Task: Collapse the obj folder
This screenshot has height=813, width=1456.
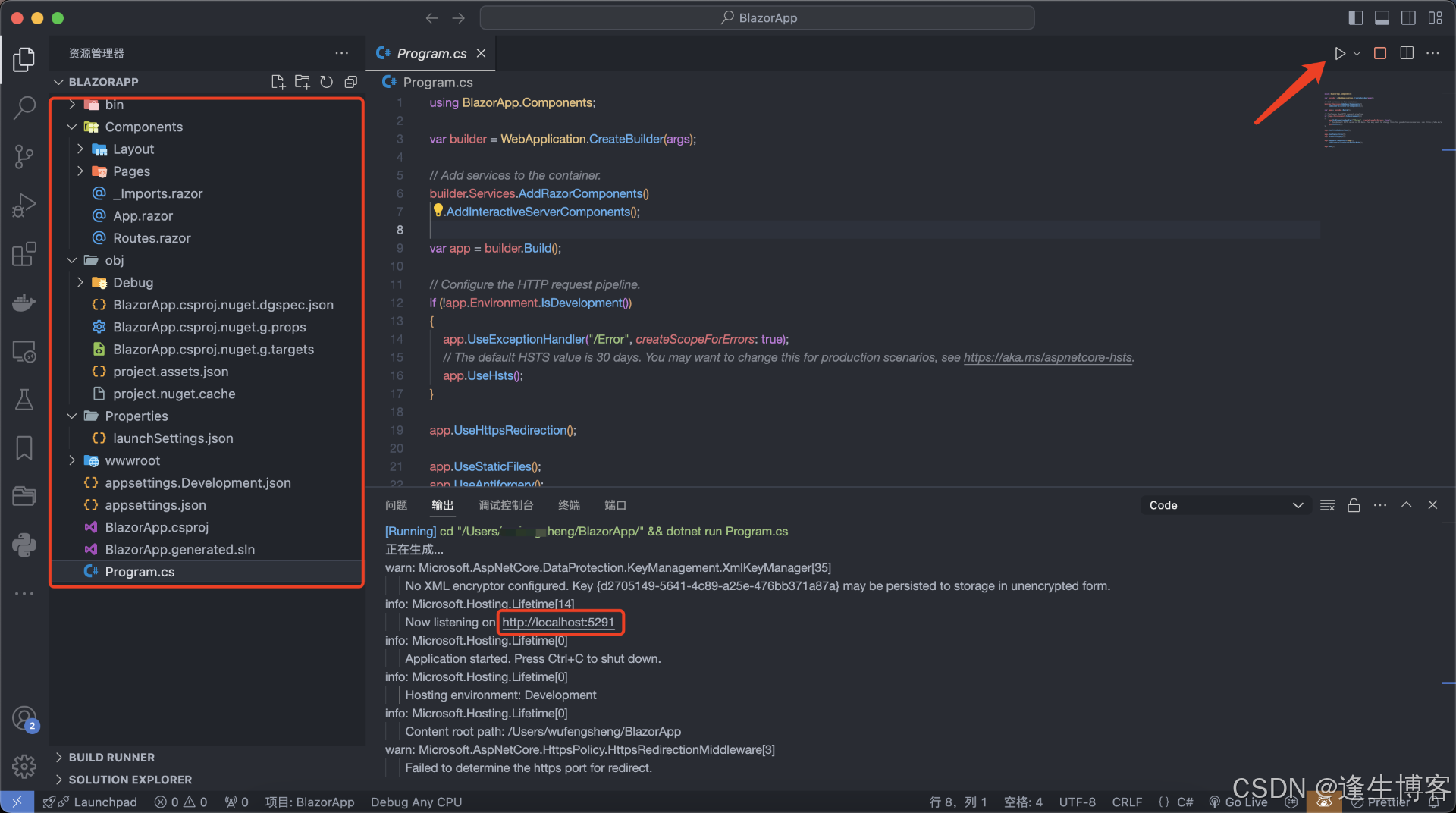Action: click(72, 260)
